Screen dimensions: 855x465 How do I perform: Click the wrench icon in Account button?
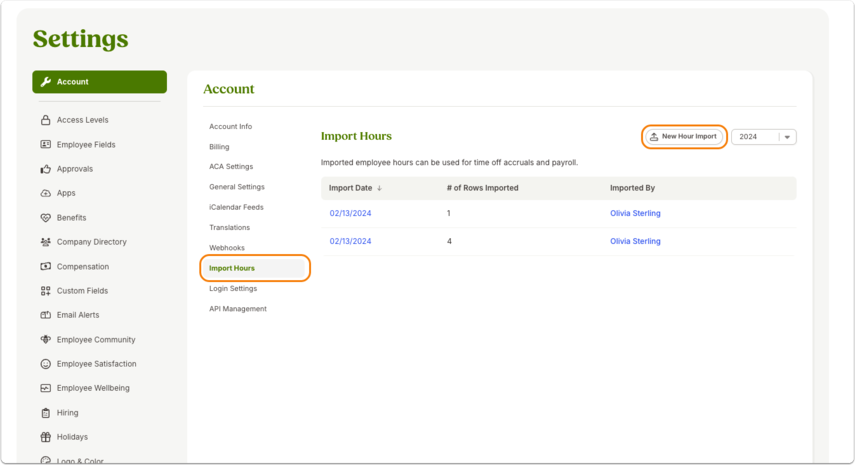pyautogui.click(x=46, y=82)
